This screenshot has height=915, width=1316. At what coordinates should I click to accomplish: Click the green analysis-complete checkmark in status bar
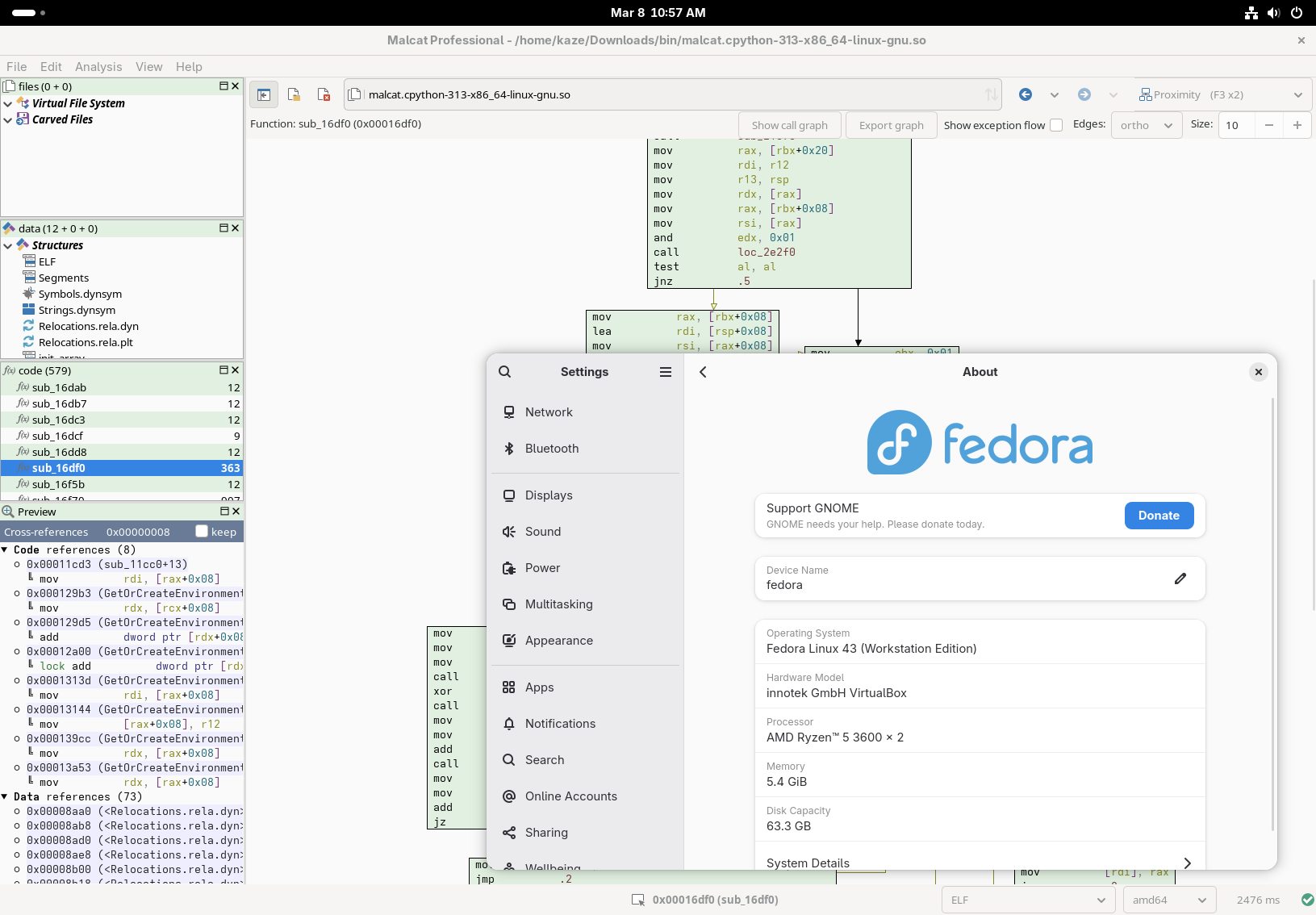(1307, 900)
